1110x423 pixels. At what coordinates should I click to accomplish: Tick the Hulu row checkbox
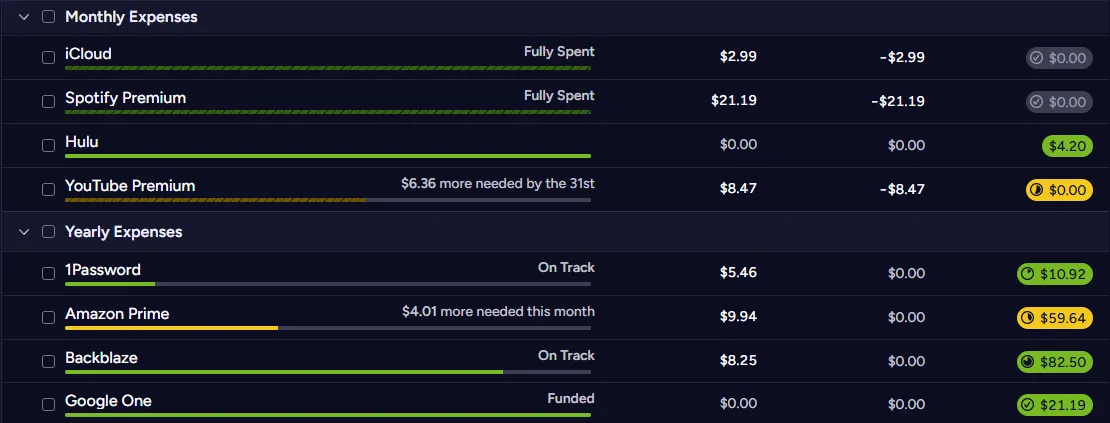[x=48, y=146]
